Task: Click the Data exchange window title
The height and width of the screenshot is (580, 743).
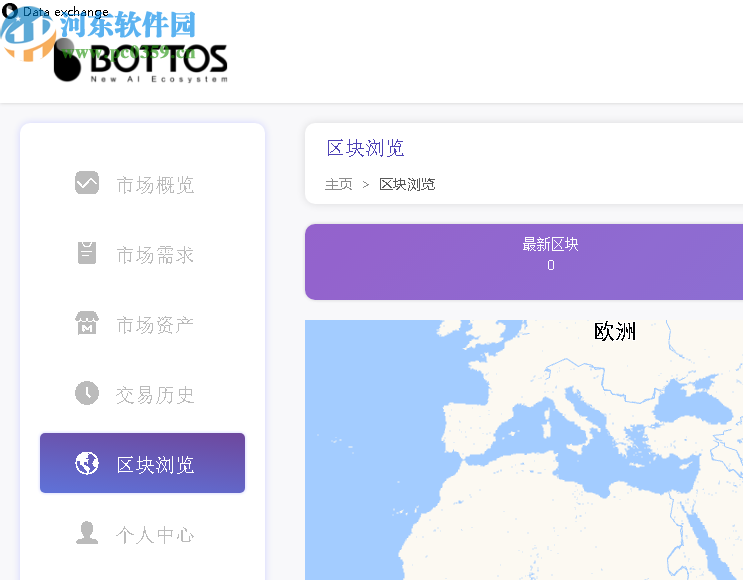Action: pyautogui.click(x=66, y=12)
